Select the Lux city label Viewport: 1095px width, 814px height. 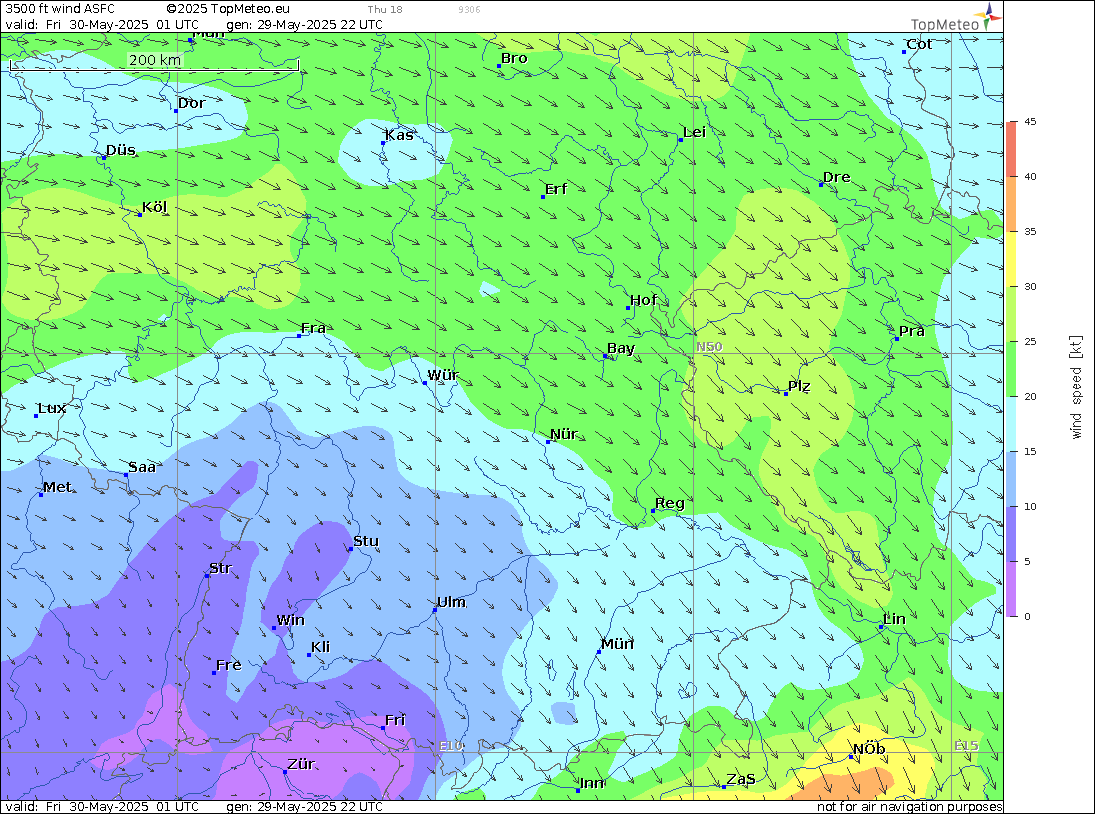click(x=52, y=408)
